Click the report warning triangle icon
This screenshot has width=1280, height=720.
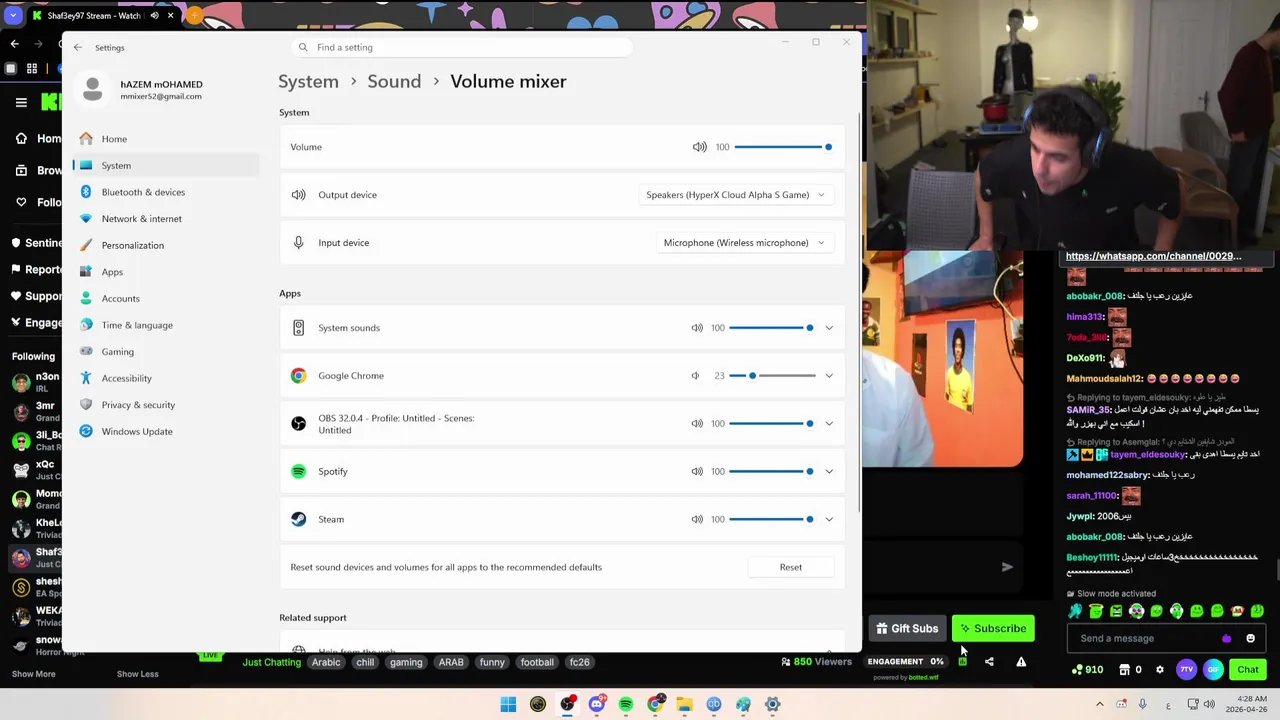[1021, 662]
